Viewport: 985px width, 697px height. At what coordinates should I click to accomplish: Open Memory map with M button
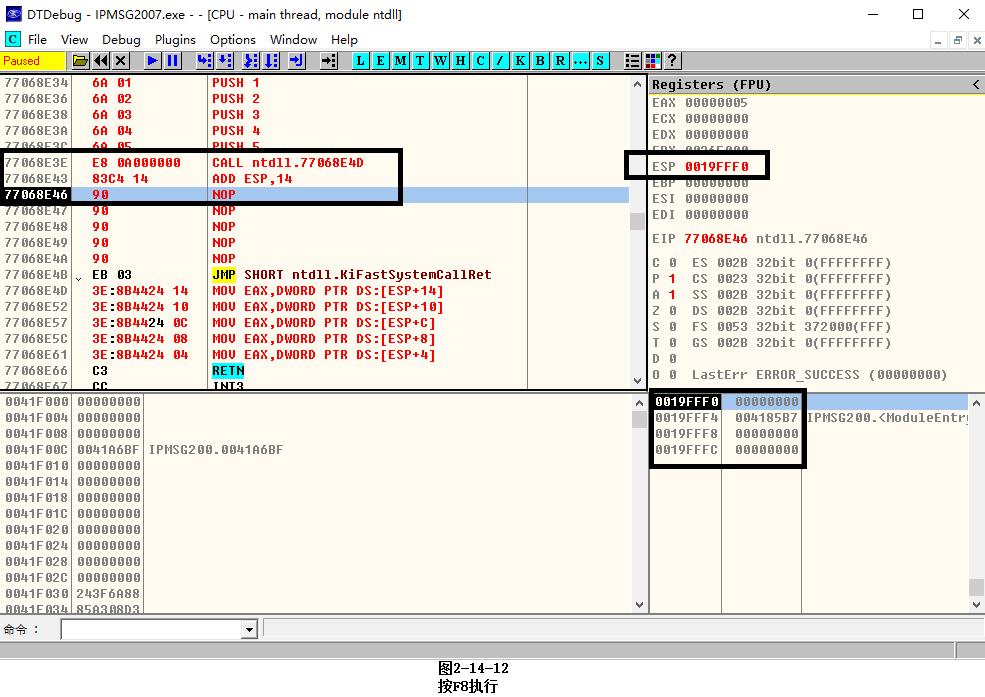click(400, 61)
